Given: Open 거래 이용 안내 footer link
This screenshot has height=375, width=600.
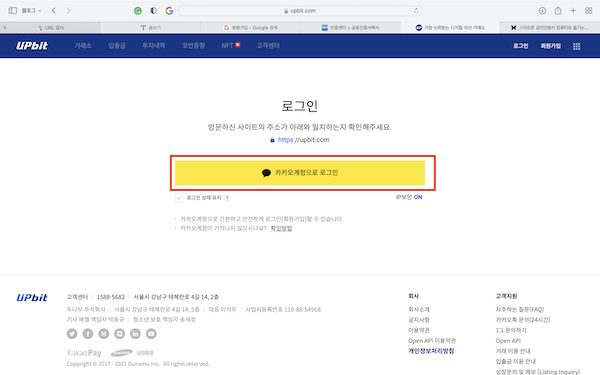Looking at the screenshot, I should click(x=513, y=351).
